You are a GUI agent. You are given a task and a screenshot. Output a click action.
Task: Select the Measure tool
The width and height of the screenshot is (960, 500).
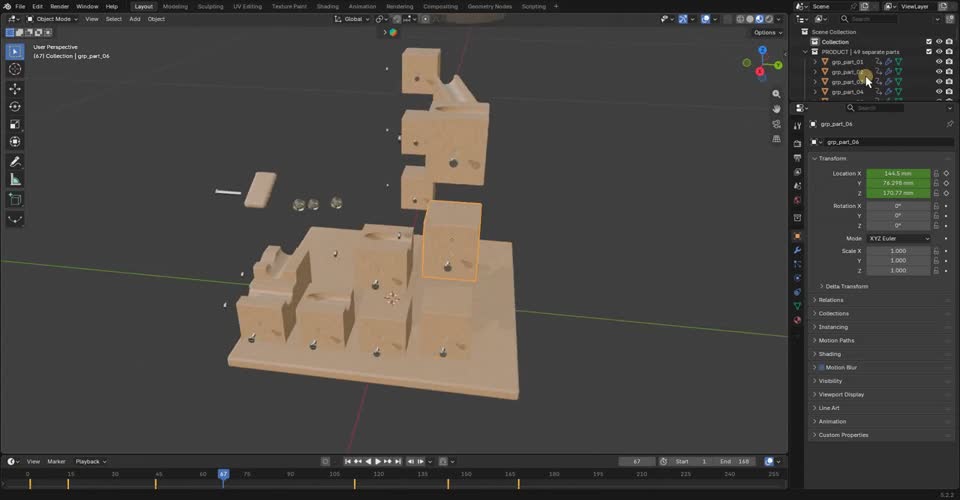15,179
